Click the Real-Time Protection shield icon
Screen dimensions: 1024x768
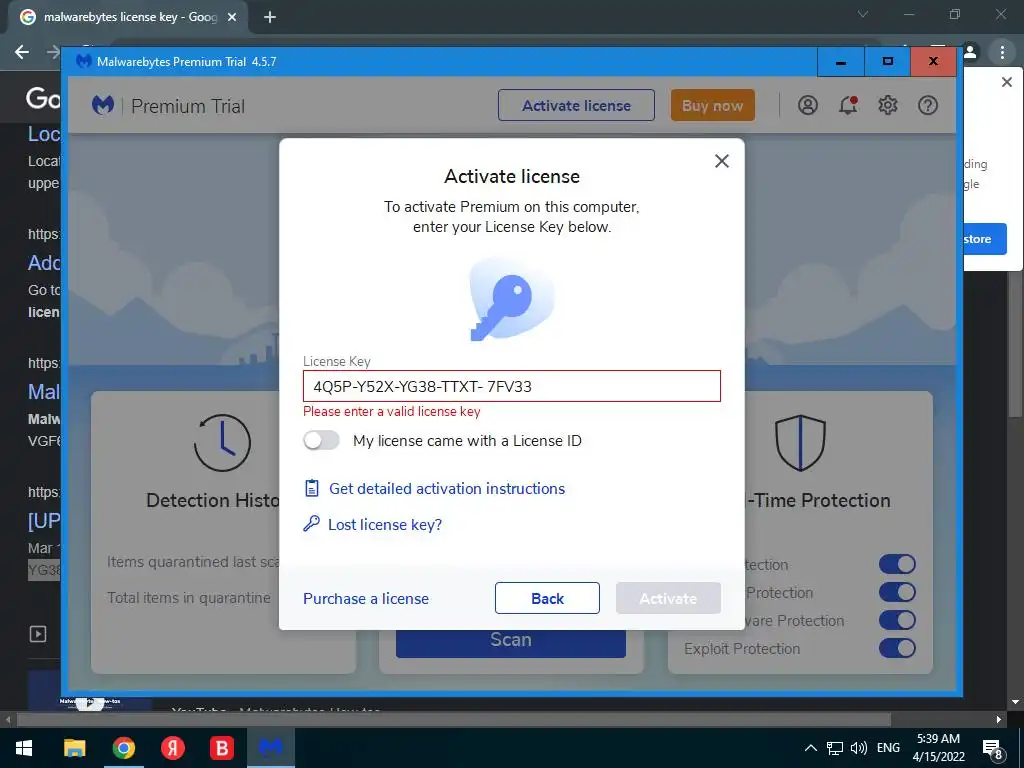[800, 443]
